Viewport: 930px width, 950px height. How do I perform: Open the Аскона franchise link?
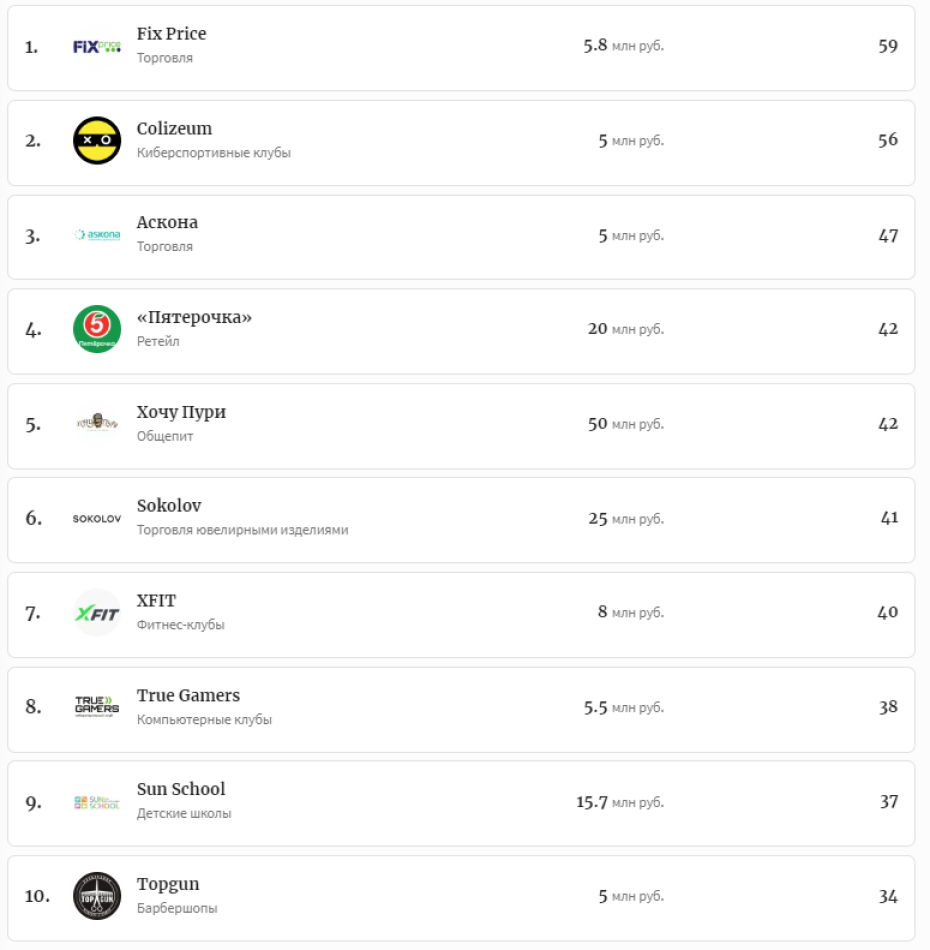[x=167, y=222]
